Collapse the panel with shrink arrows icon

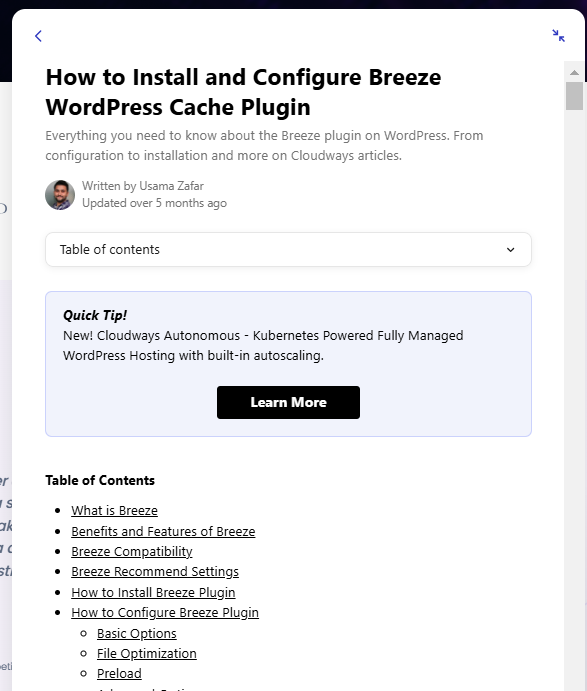pyautogui.click(x=558, y=36)
